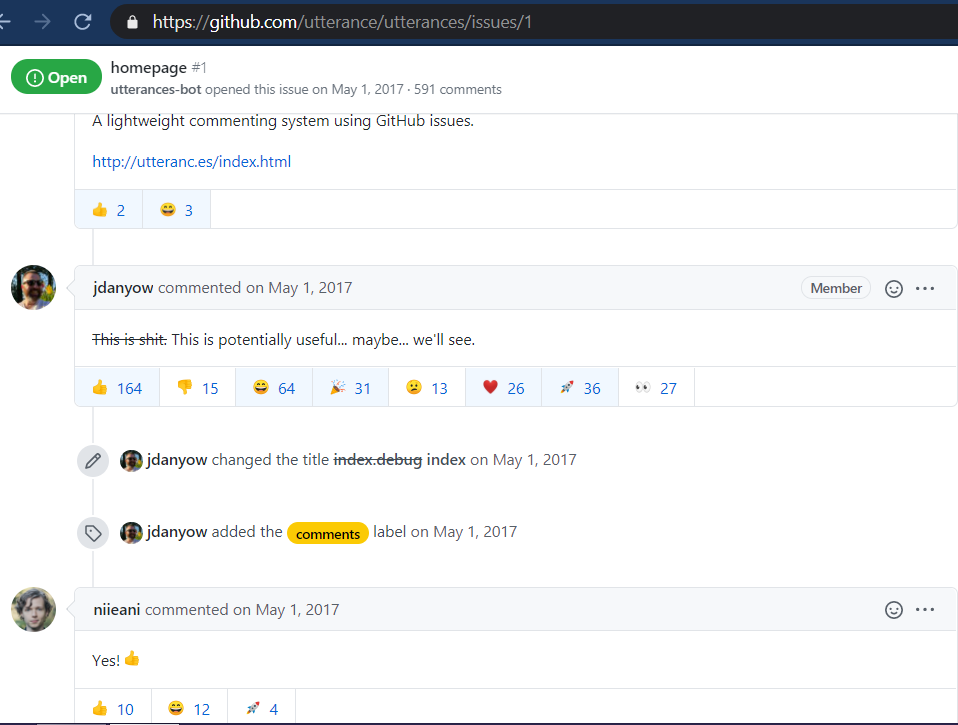Image resolution: width=958 pixels, height=725 pixels.
Task: Open niieani's profile avatar beside the comment
Action: pos(34,609)
